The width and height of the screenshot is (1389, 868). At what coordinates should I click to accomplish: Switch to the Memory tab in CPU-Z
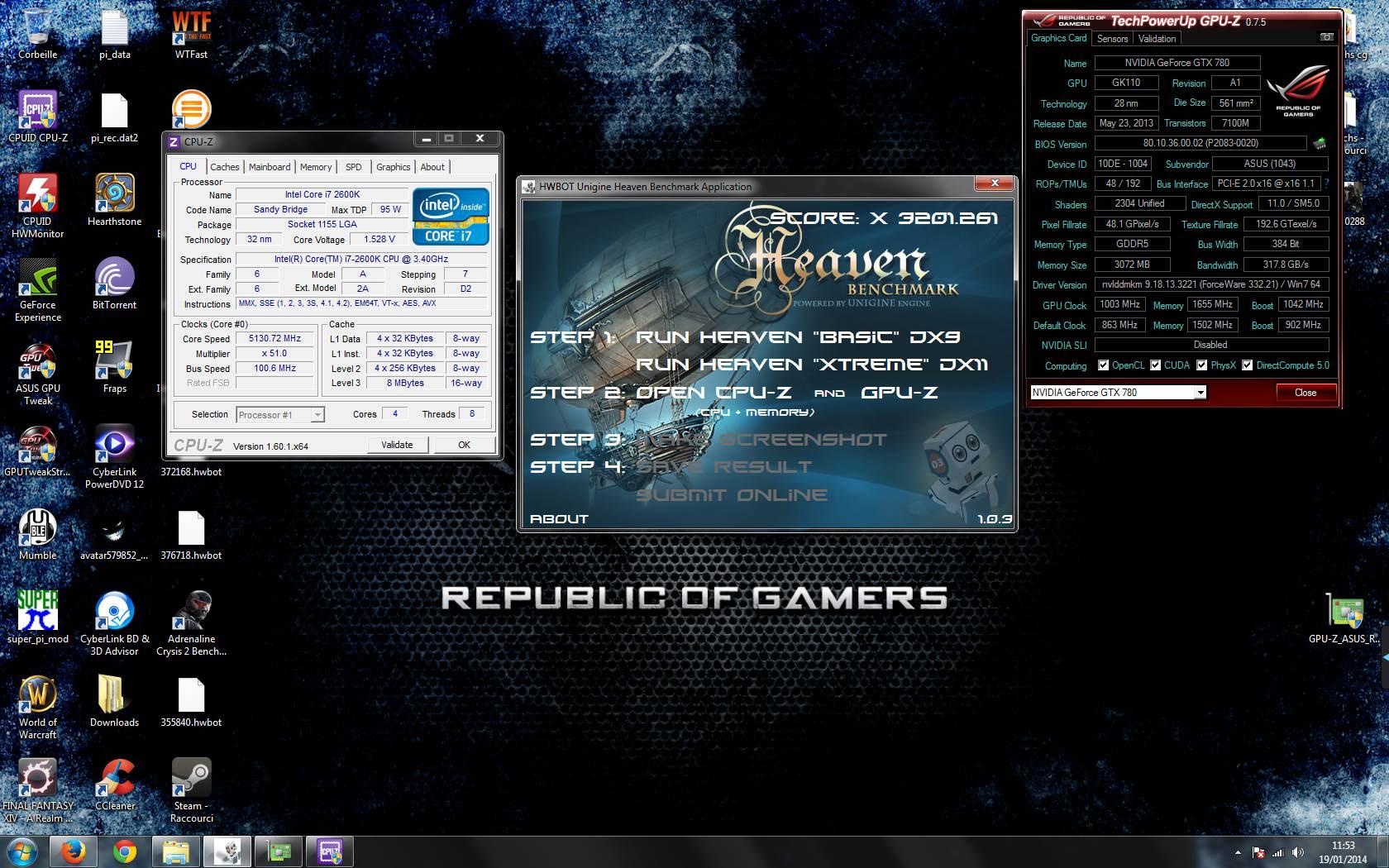(x=316, y=167)
